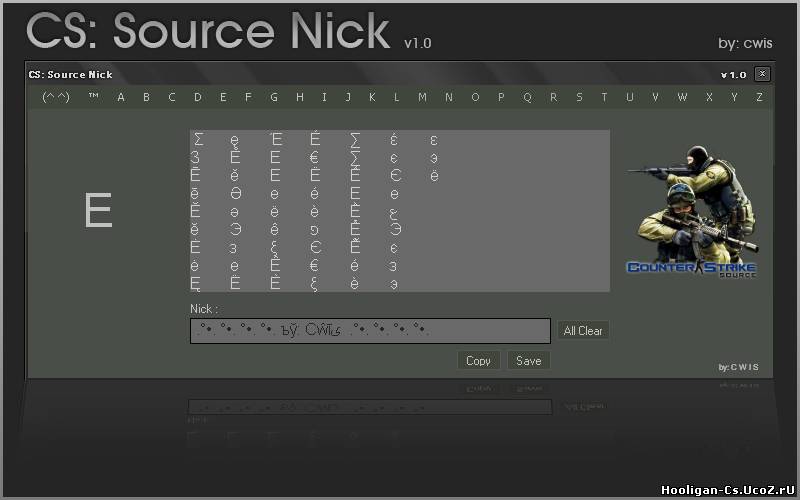Select the E letter tab

[223, 97]
